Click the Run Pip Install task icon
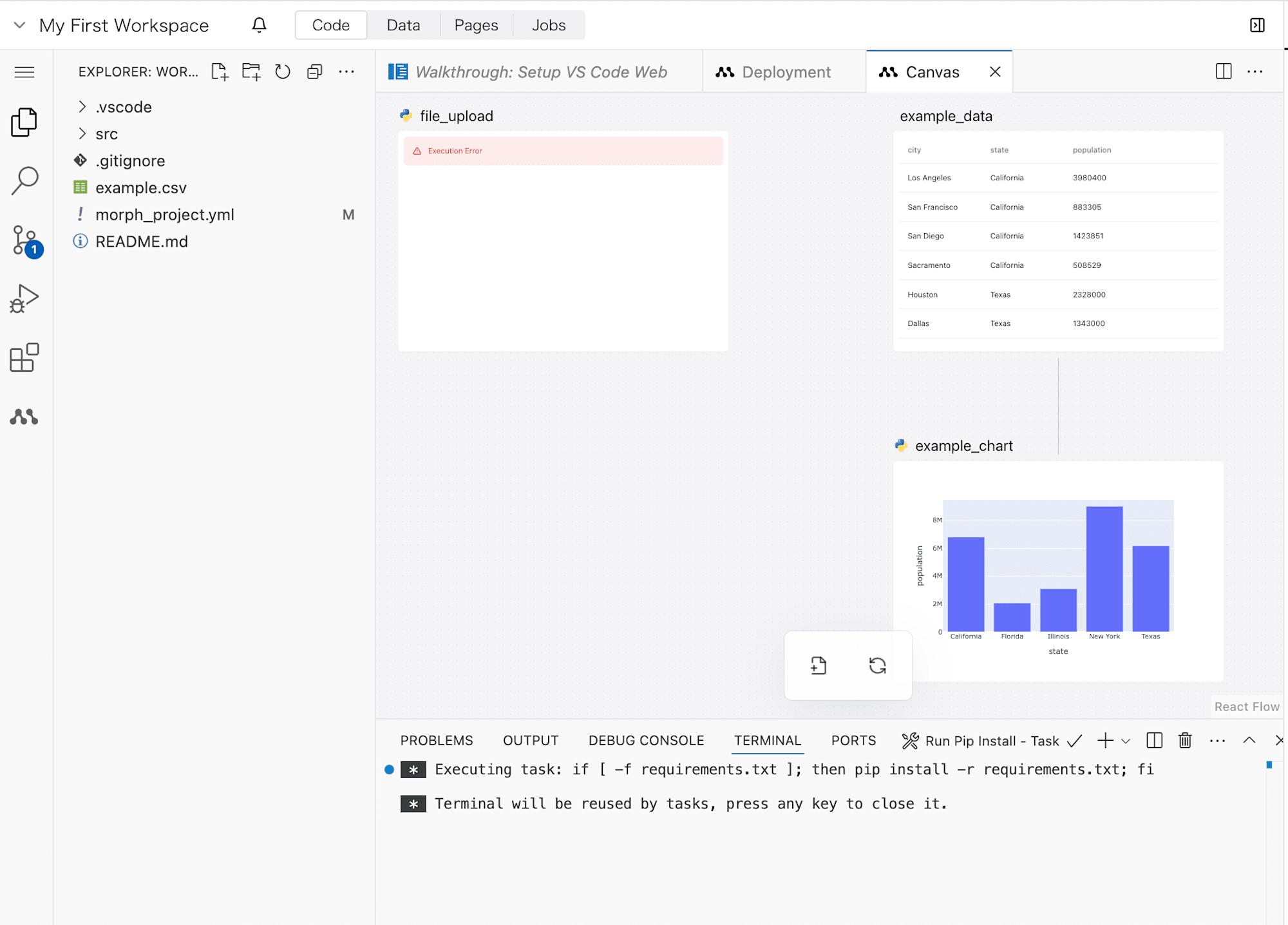This screenshot has height=925, width=1288. (x=910, y=741)
